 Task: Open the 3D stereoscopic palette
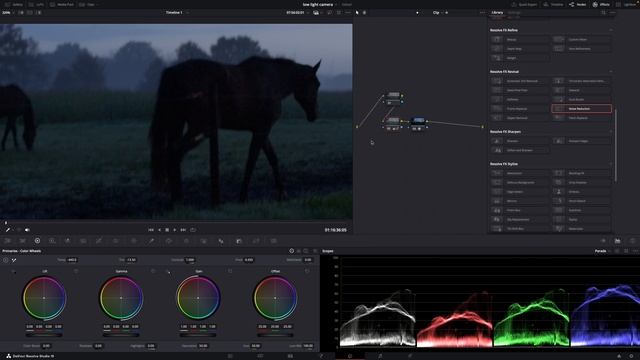(273, 241)
